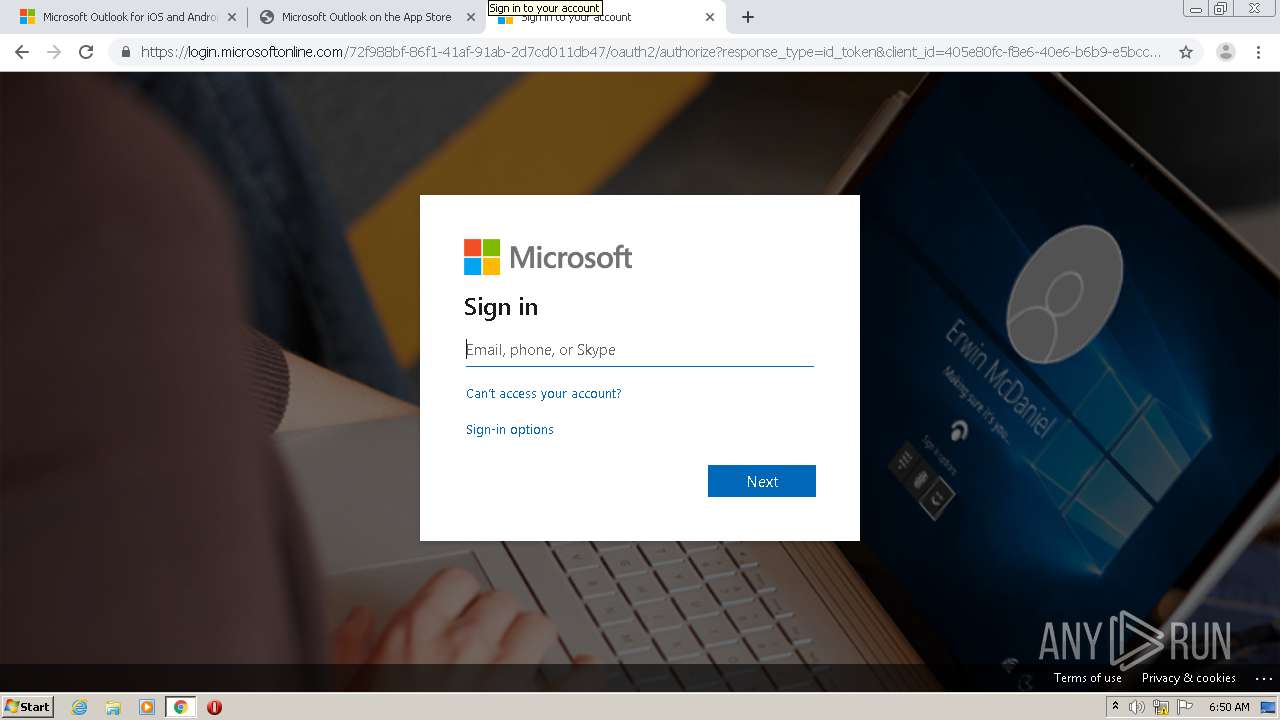
Task: Reload the sign-in page
Action: tap(86, 52)
